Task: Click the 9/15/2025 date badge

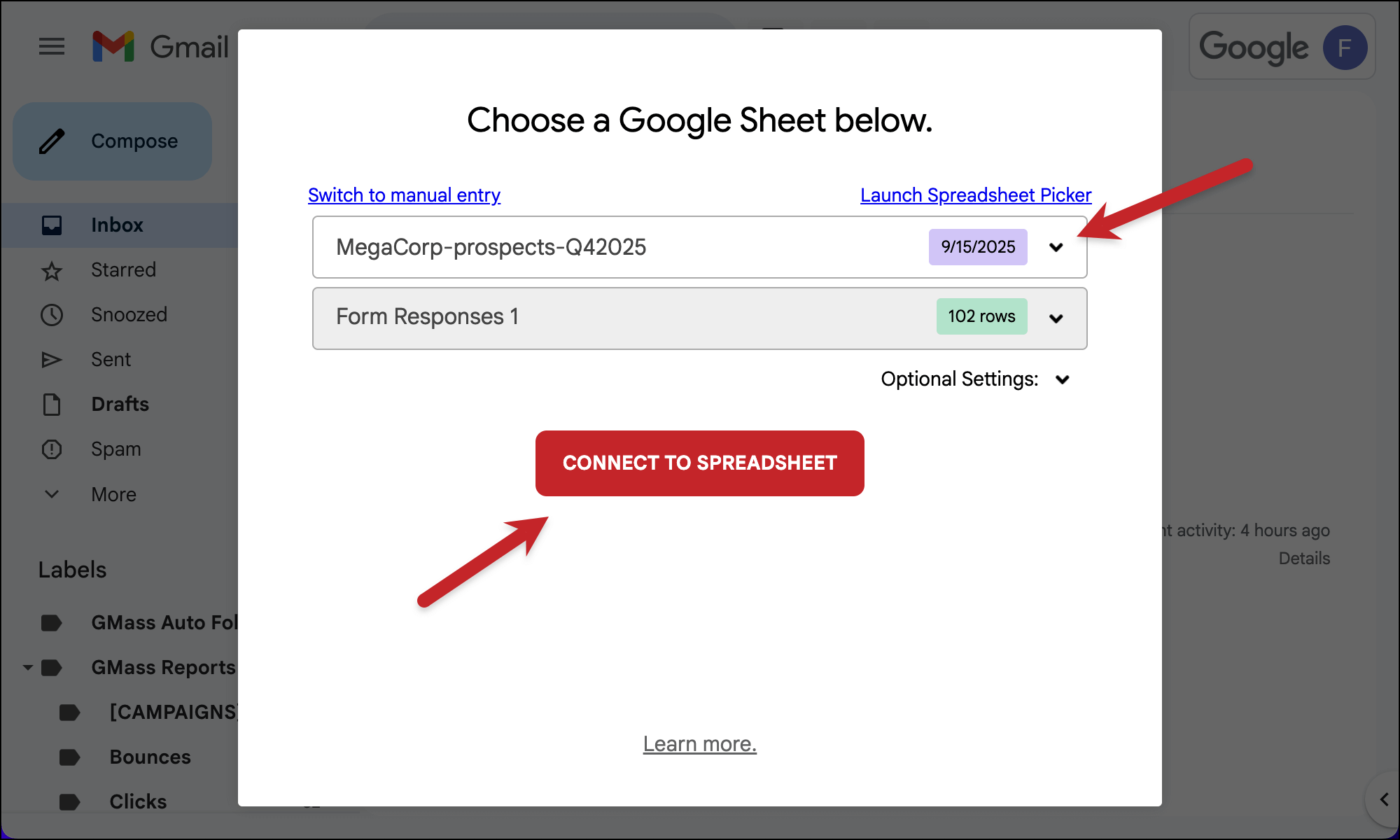Action: click(x=978, y=247)
